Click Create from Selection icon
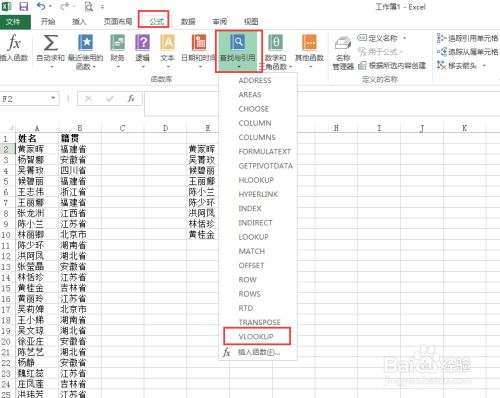Viewport: 500px width, 398px height. coord(362,65)
